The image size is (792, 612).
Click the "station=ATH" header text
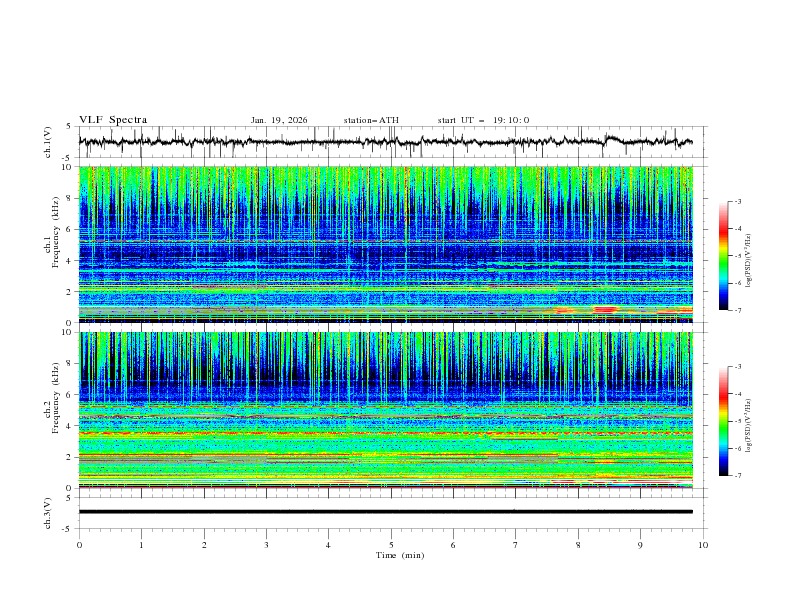coord(371,120)
